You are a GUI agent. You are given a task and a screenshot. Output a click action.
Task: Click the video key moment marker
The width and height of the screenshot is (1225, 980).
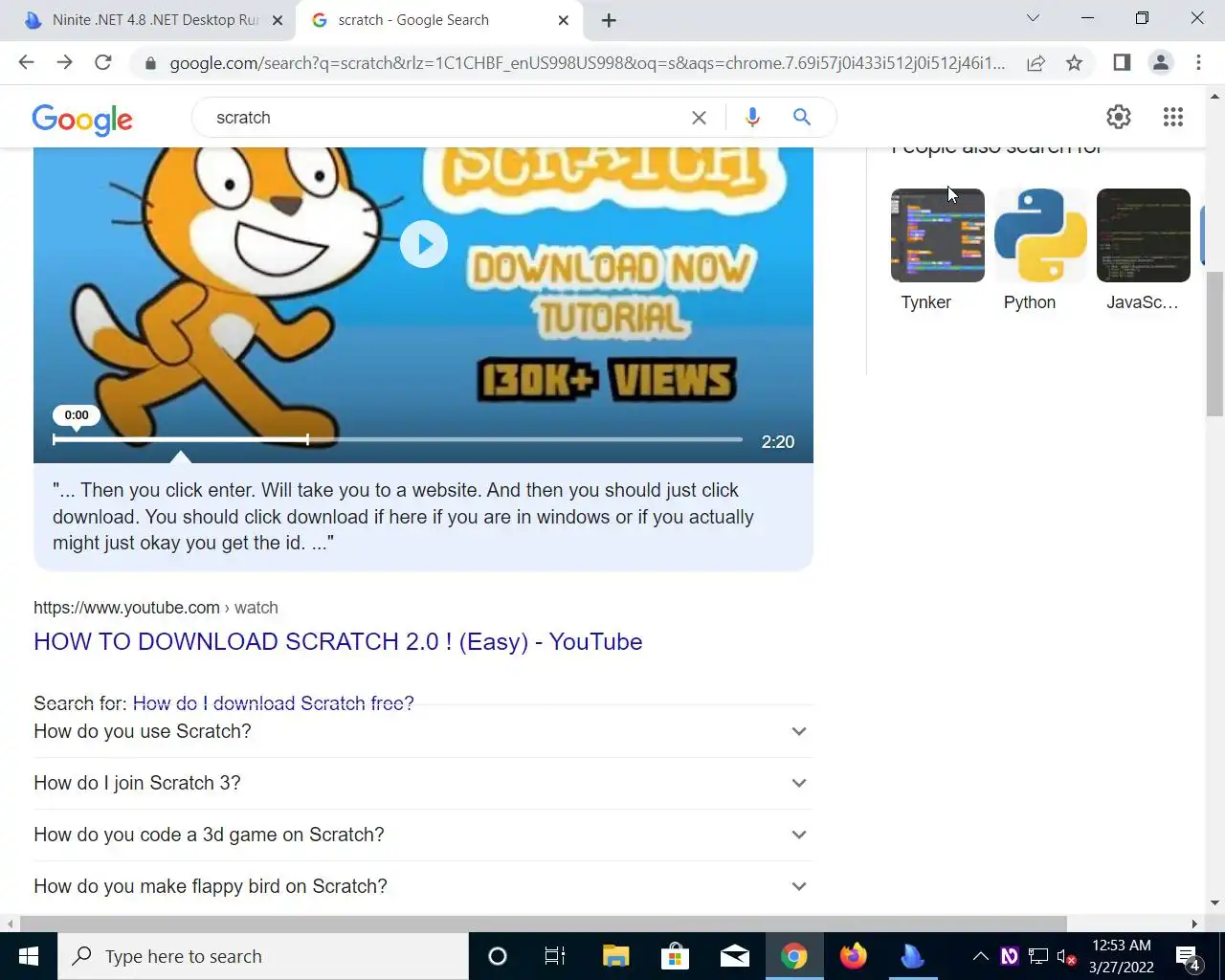[x=307, y=439]
